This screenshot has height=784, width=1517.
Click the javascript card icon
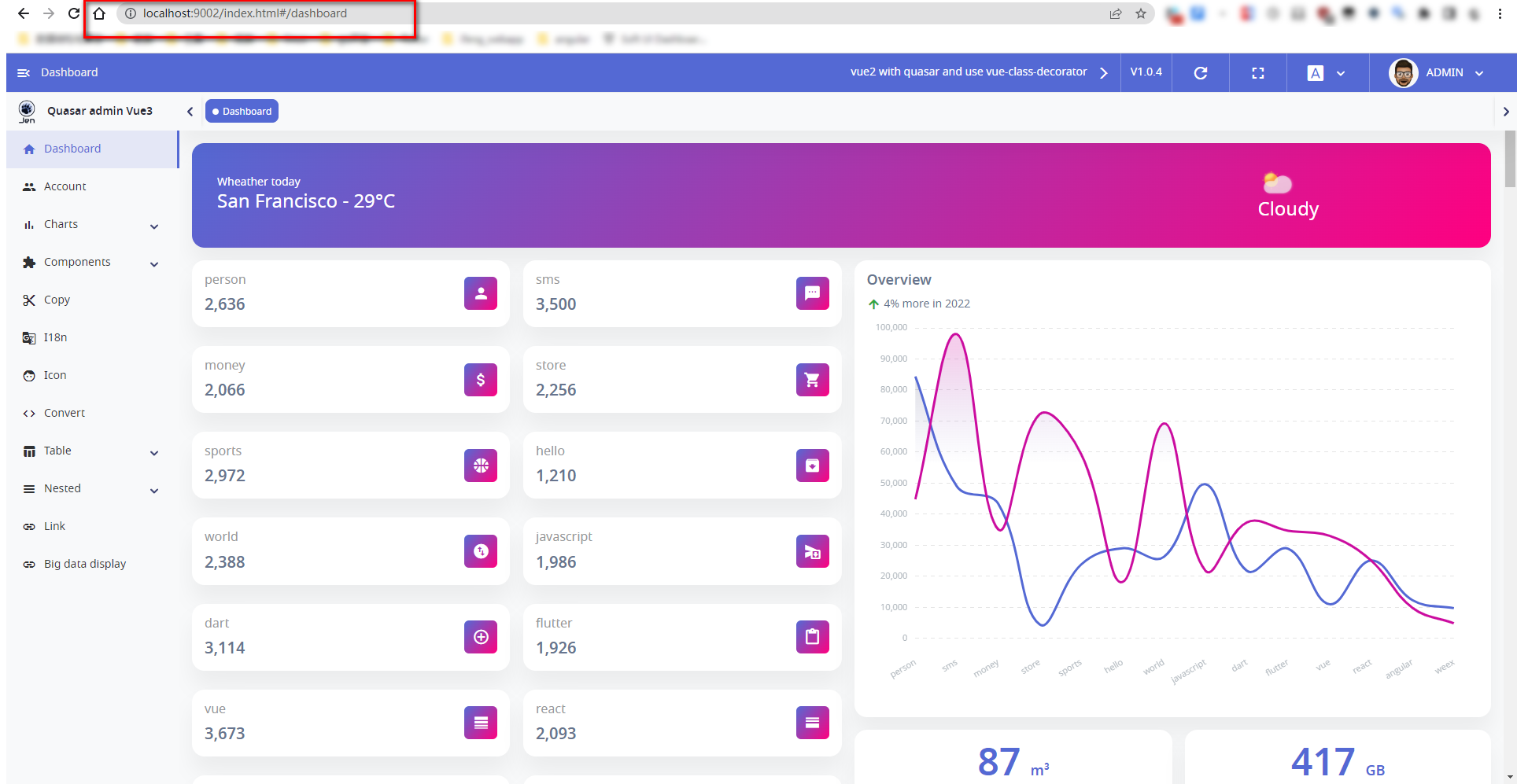(x=813, y=551)
